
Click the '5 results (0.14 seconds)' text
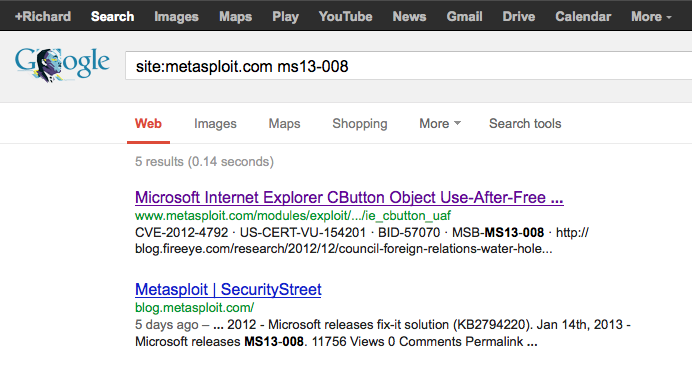coord(204,162)
